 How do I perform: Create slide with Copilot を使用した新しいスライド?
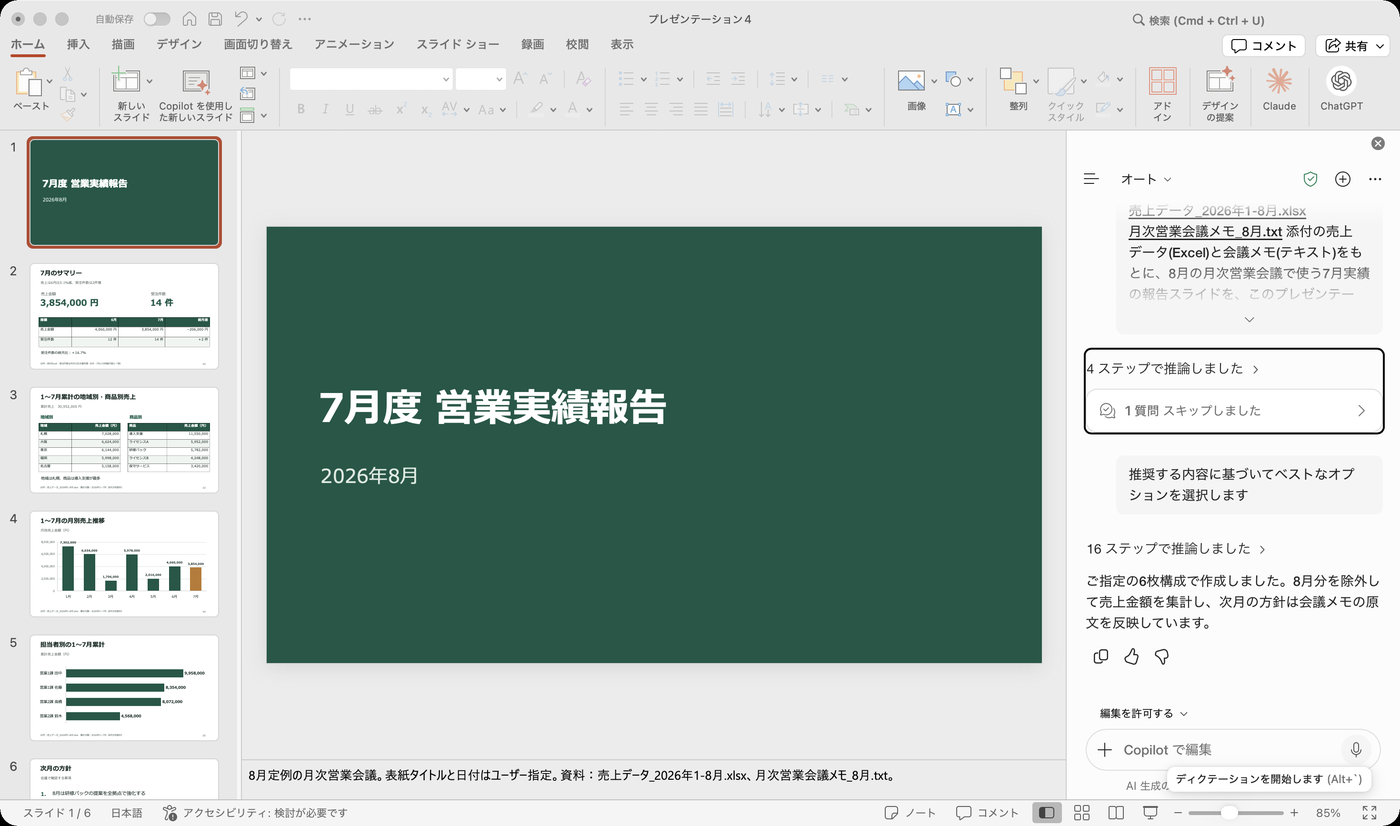coord(196,94)
